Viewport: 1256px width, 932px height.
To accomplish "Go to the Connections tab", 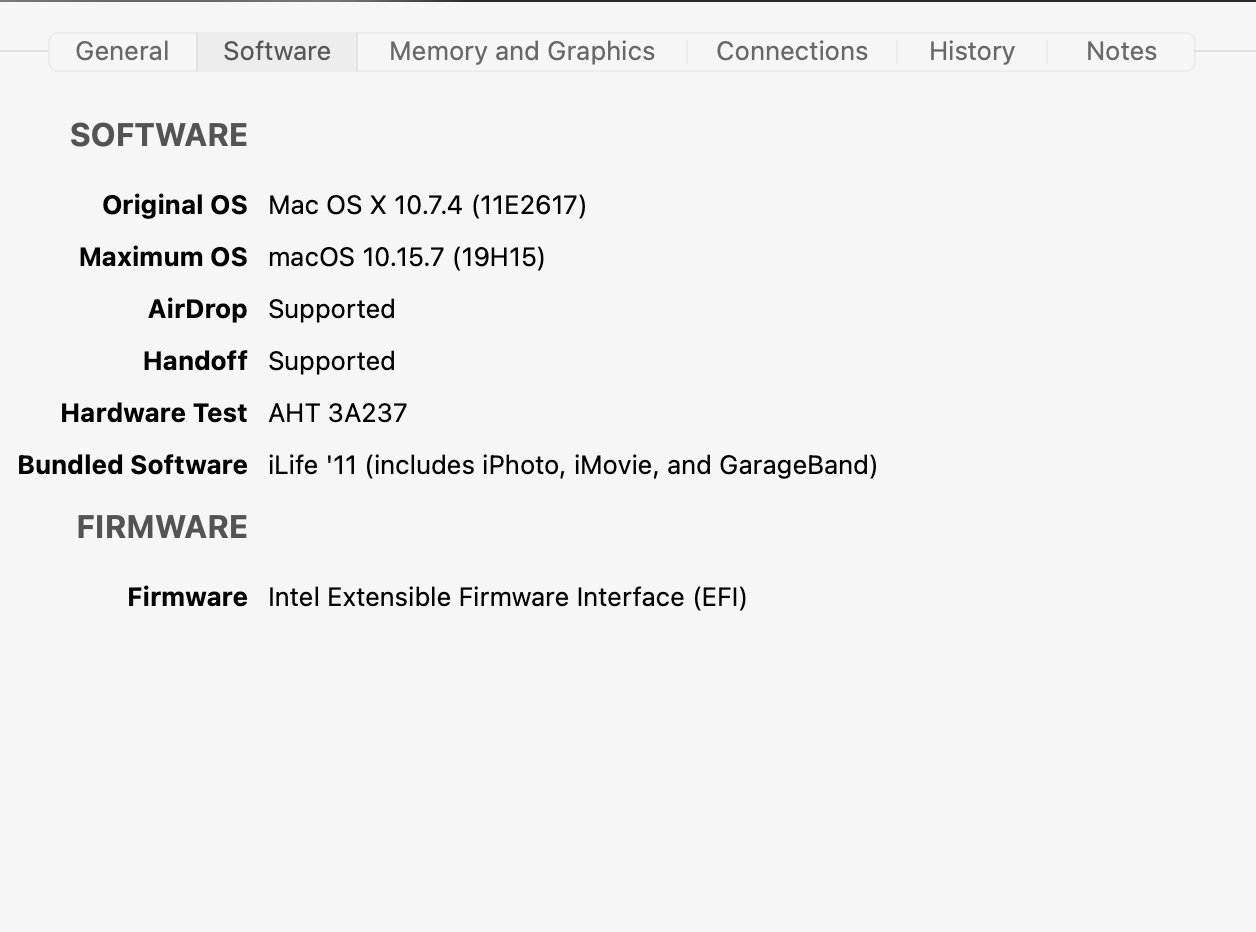I will tap(792, 52).
